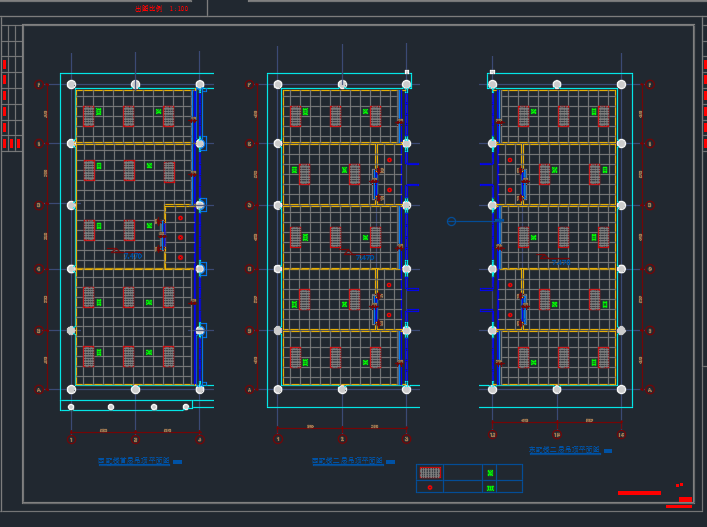Select the green grid symbol in legend table

(x=490, y=488)
